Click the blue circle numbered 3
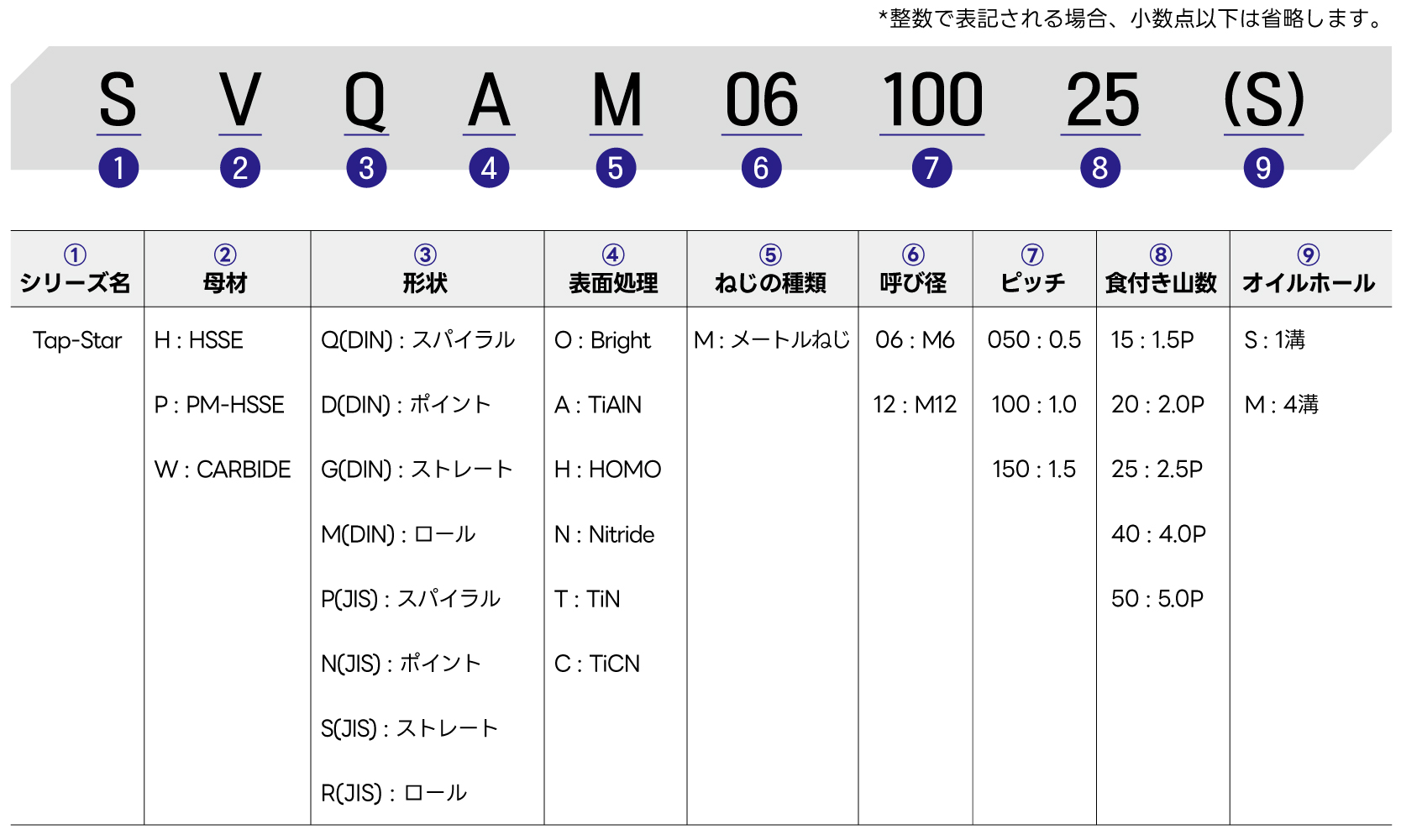 (x=366, y=168)
